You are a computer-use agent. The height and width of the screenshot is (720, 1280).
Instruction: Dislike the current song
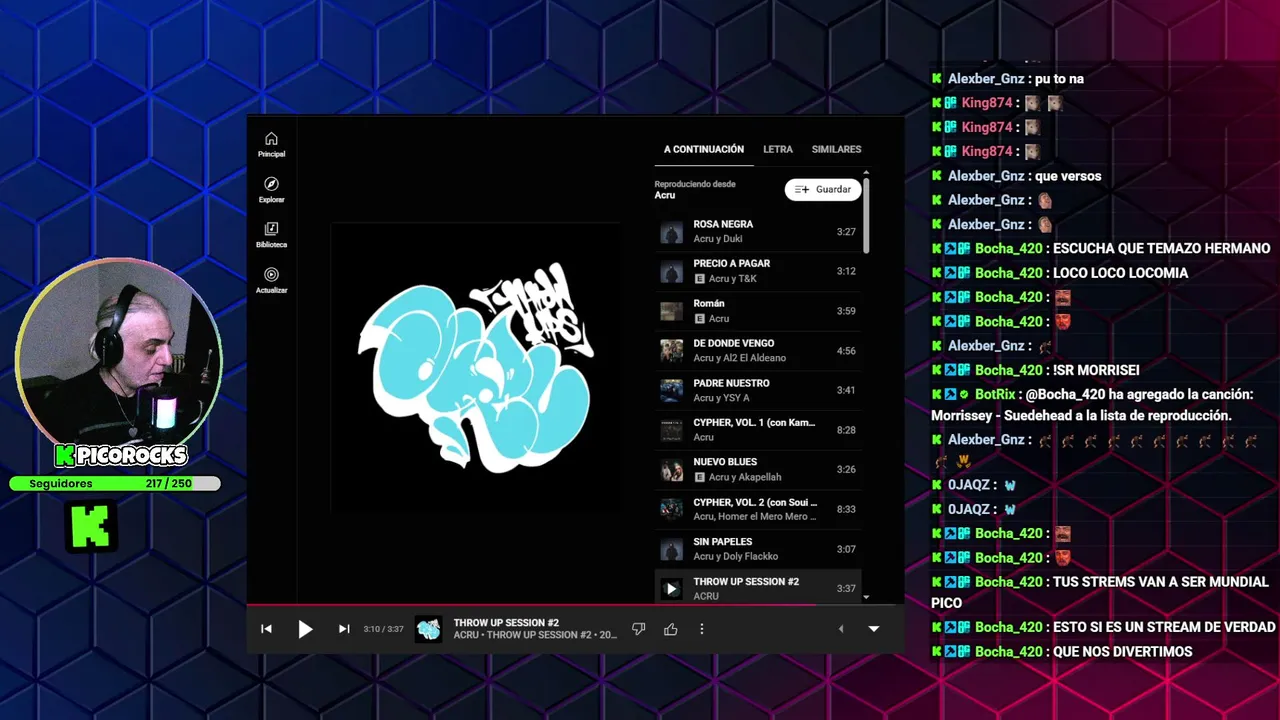pos(638,629)
